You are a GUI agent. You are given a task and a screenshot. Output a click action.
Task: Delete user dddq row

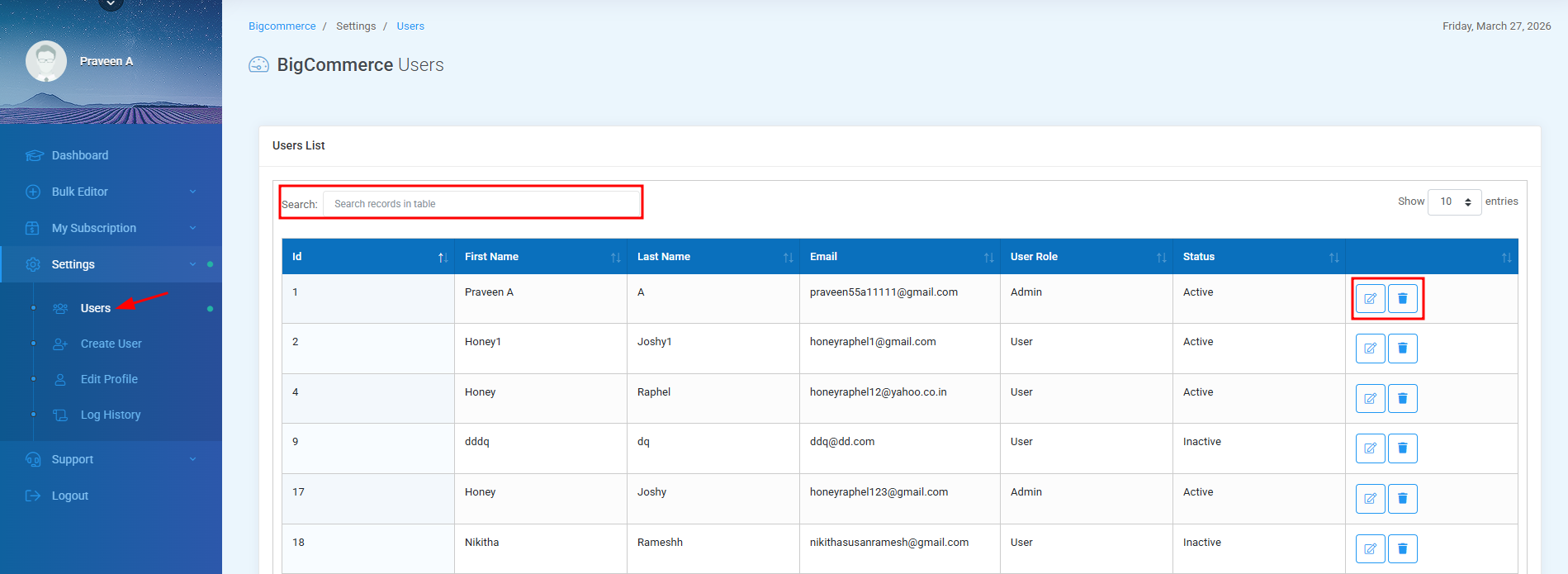tap(1402, 448)
